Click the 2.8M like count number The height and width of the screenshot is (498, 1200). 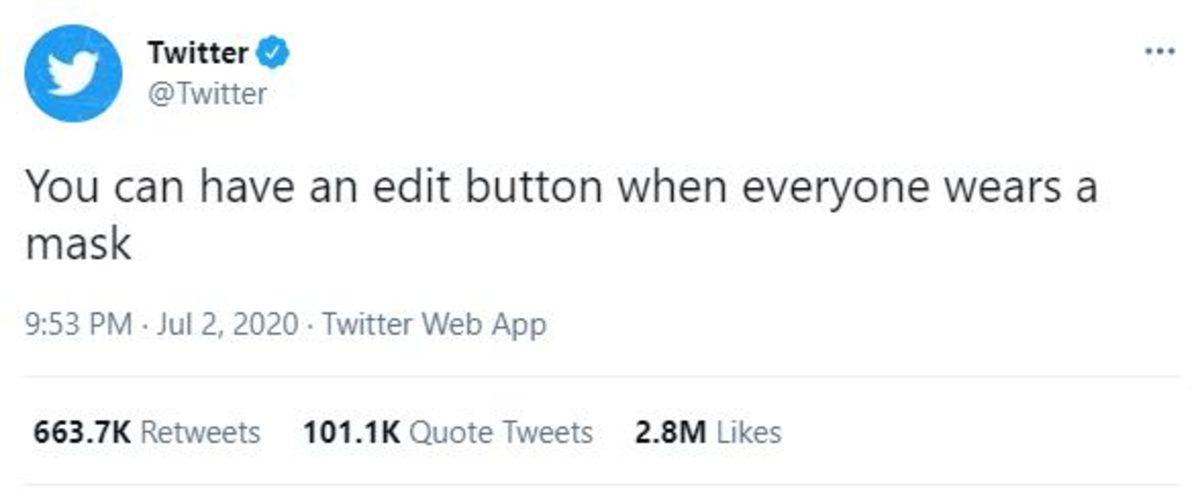tap(670, 432)
